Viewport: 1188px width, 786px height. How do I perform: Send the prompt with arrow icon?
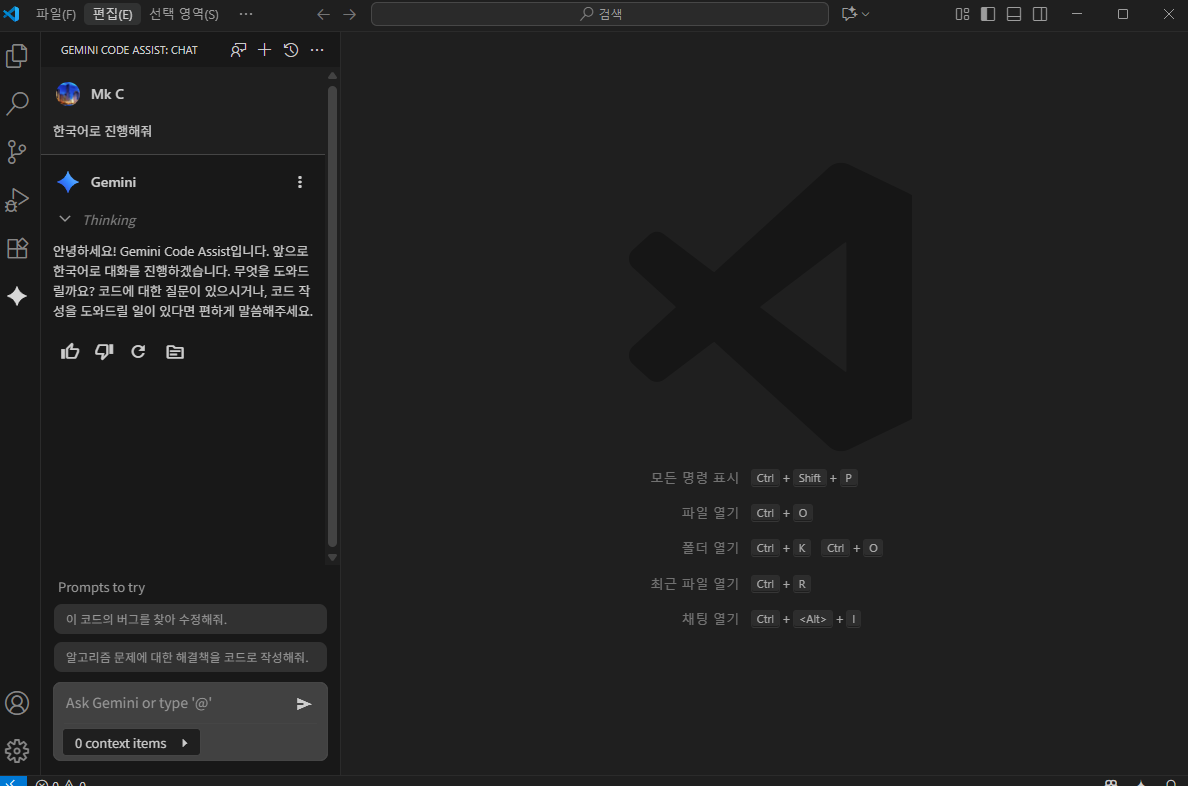[304, 704]
